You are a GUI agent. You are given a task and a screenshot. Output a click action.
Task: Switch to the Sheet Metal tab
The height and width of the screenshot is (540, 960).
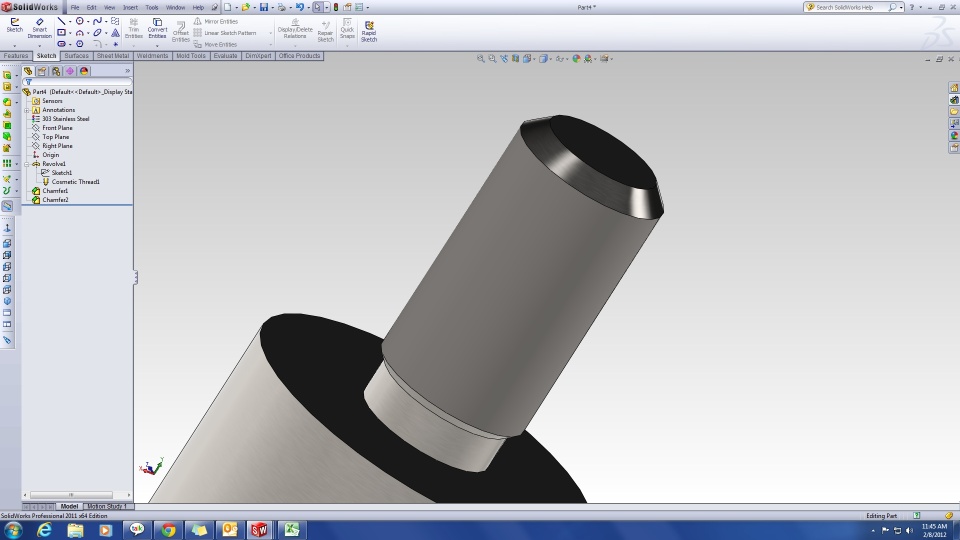point(113,56)
